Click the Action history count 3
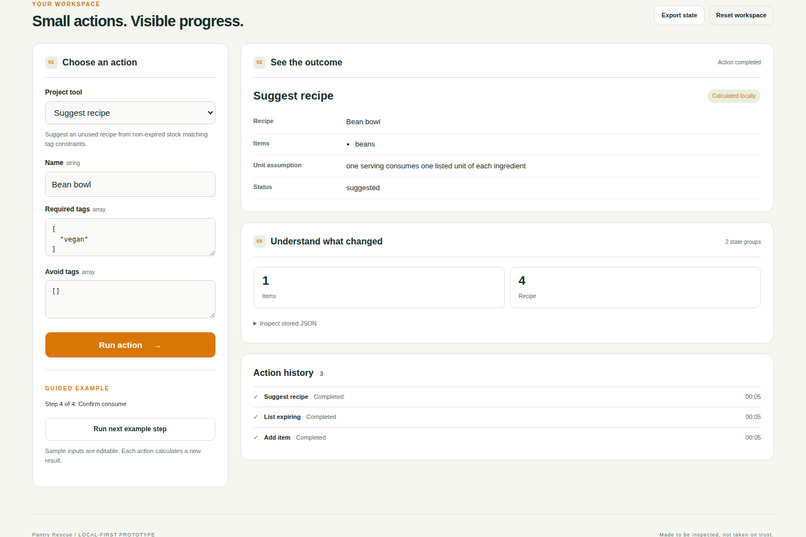Screen dimensions: 806x537 [321, 374]
